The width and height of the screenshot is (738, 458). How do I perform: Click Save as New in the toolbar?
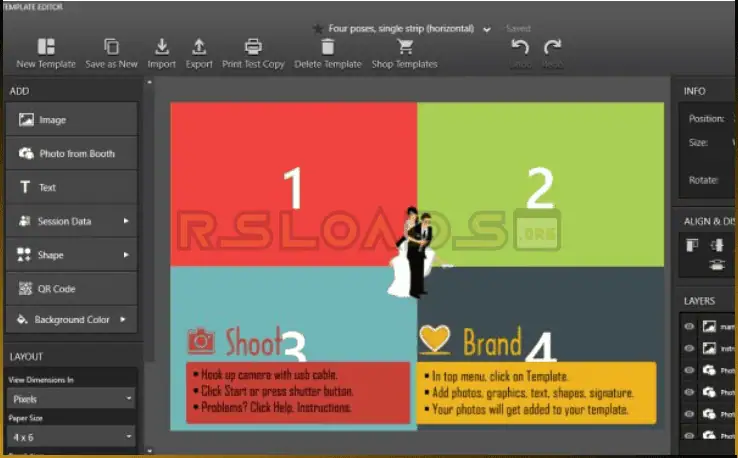(x=111, y=47)
